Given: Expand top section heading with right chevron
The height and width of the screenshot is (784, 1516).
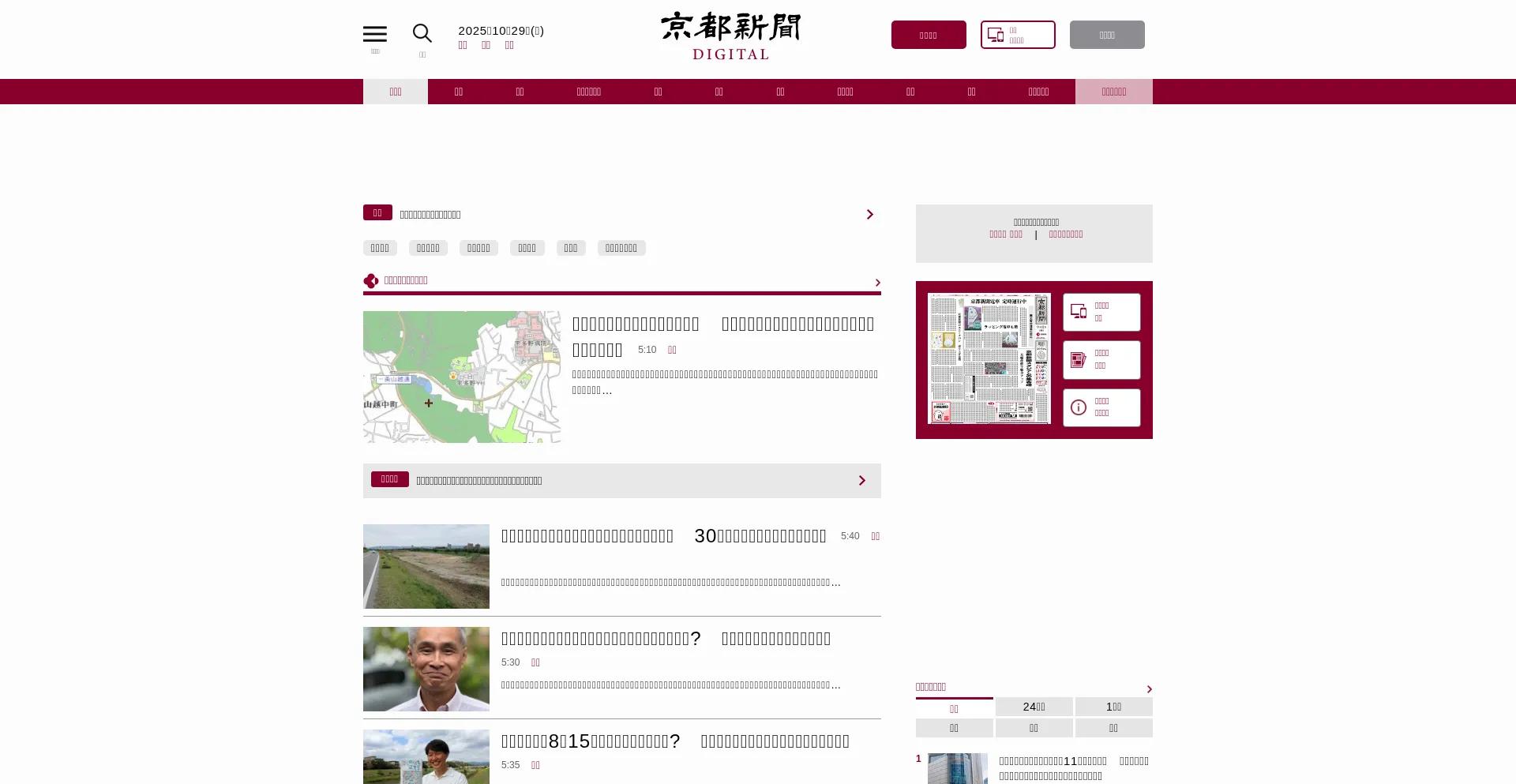Looking at the screenshot, I should (877, 283).
